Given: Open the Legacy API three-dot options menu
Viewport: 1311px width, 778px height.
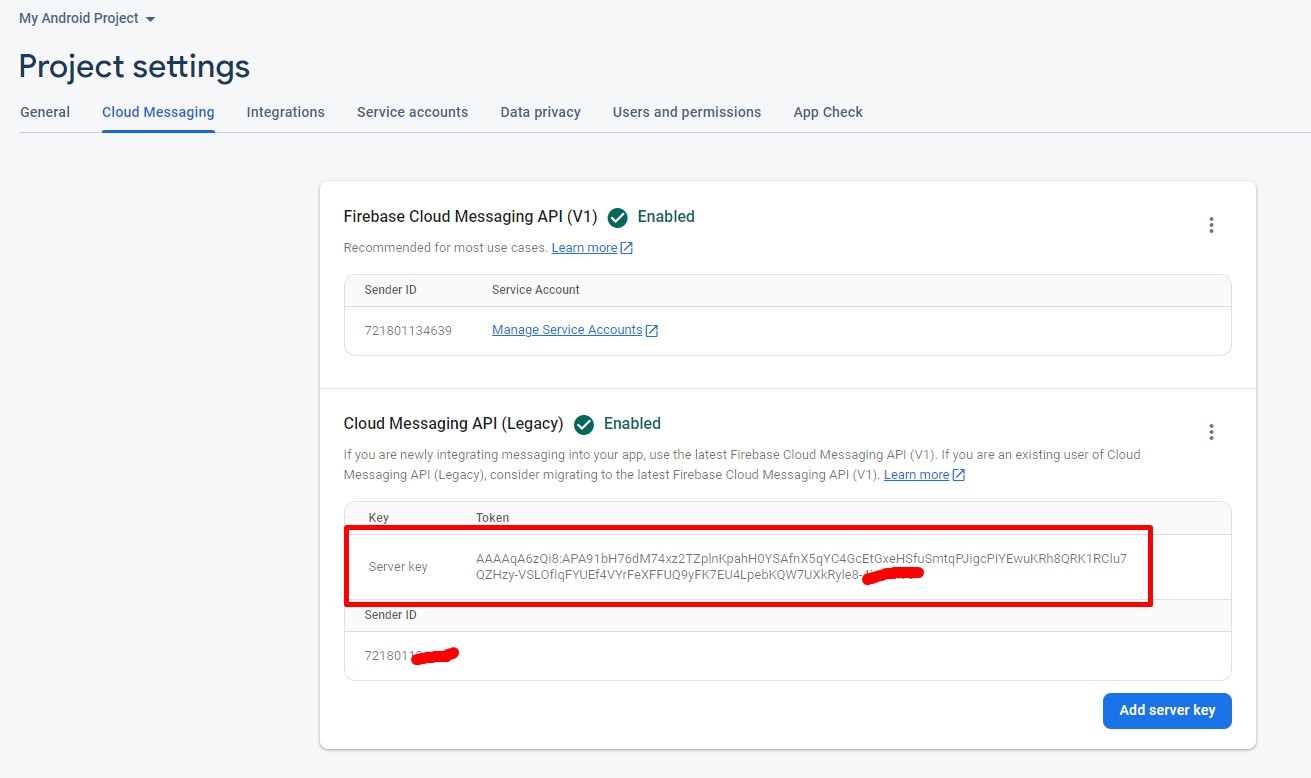Looking at the screenshot, I should (x=1211, y=432).
